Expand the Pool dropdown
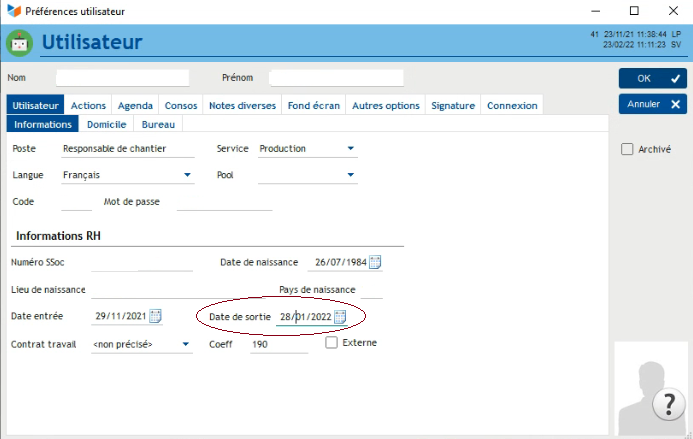Viewport: 693px width, 439px height. 351,175
